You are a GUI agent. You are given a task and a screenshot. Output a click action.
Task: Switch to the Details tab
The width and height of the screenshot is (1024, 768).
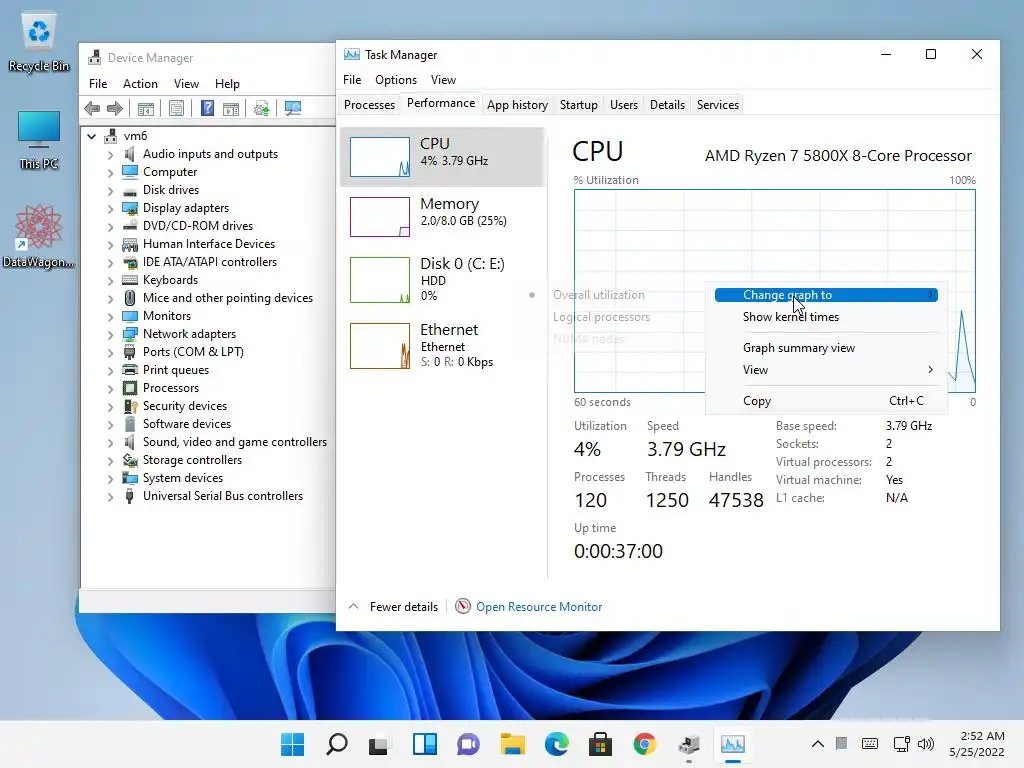[x=667, y=105]
